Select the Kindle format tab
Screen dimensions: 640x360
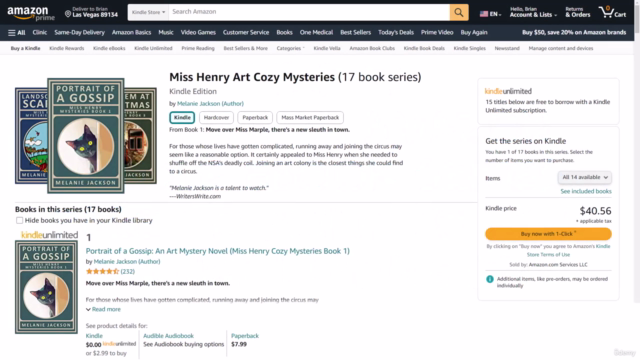pos(182,118)
